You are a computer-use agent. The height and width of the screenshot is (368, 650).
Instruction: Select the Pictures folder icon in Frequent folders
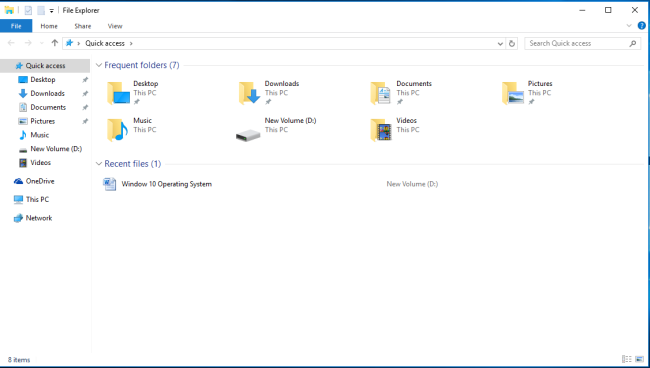pyautogui.click(x=513, y=93)
